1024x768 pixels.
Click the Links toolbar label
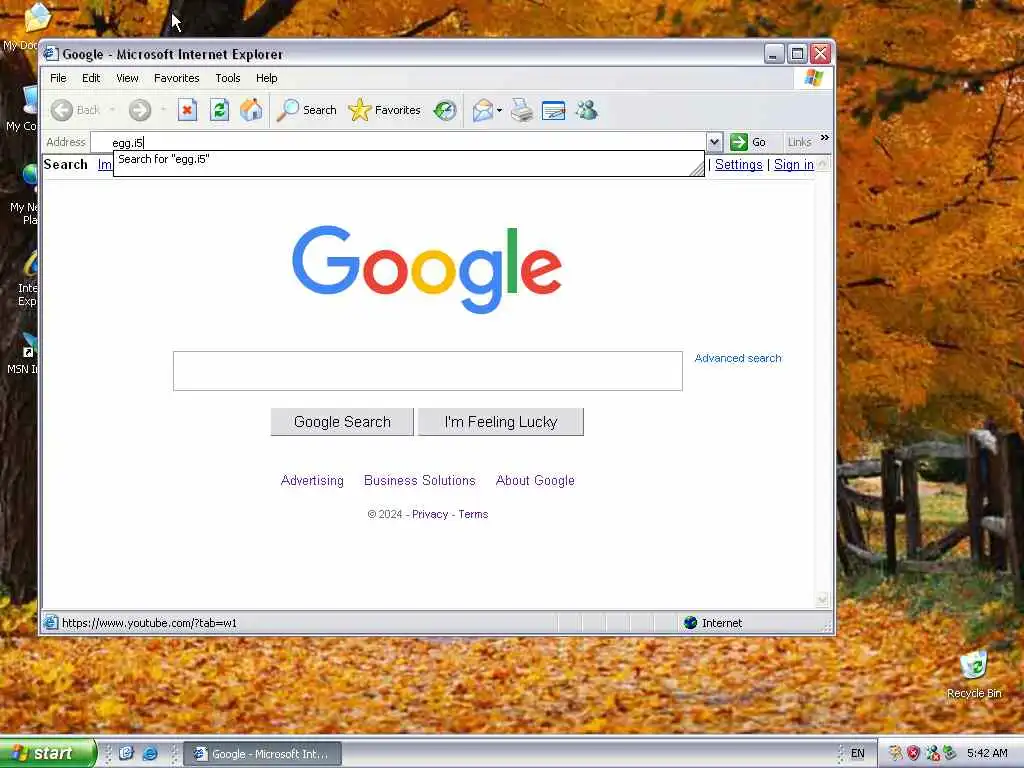(799, 142)
